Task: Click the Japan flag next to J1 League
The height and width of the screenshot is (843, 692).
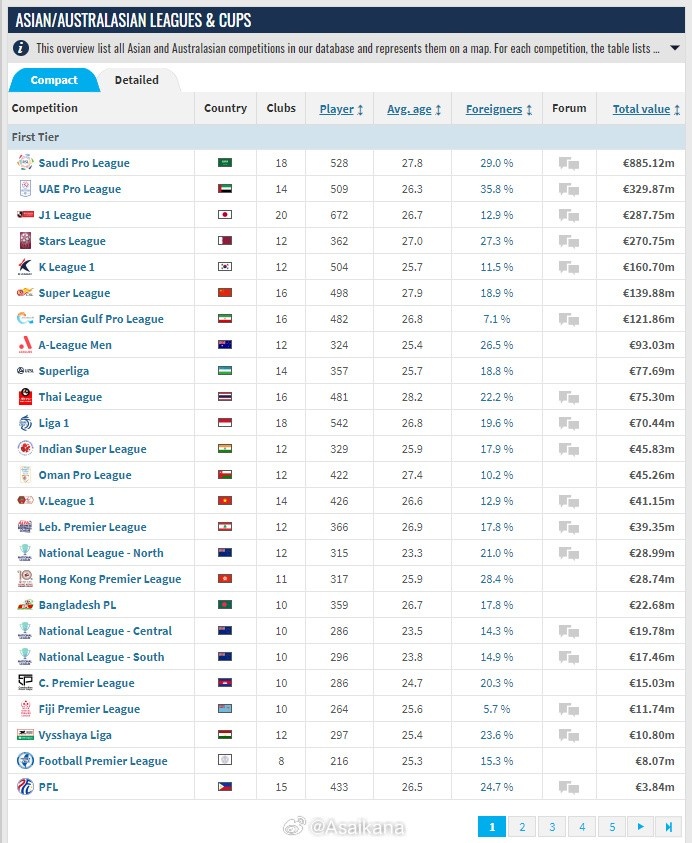Action: coord(225,215)
